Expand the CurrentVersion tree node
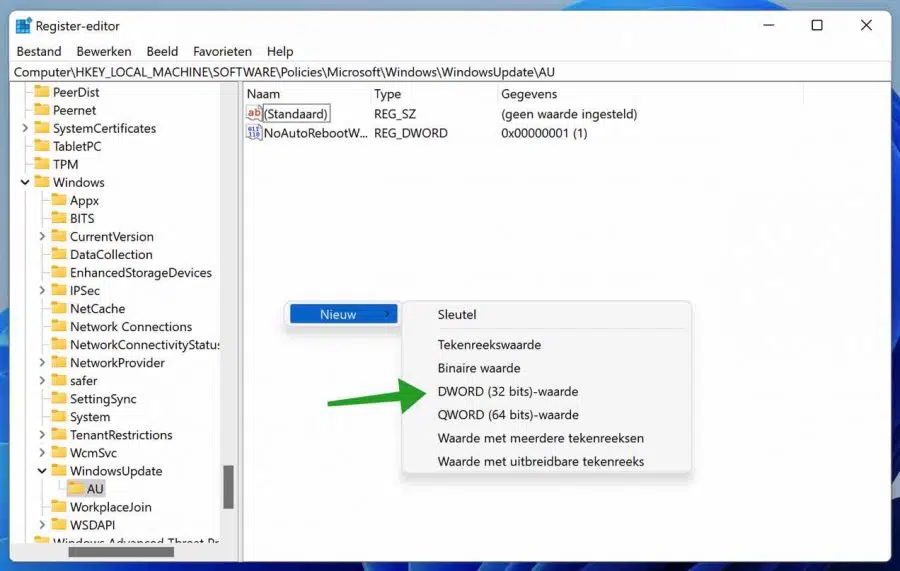The image size is (900, 571). pyautogui.click(x=42, y=236)
